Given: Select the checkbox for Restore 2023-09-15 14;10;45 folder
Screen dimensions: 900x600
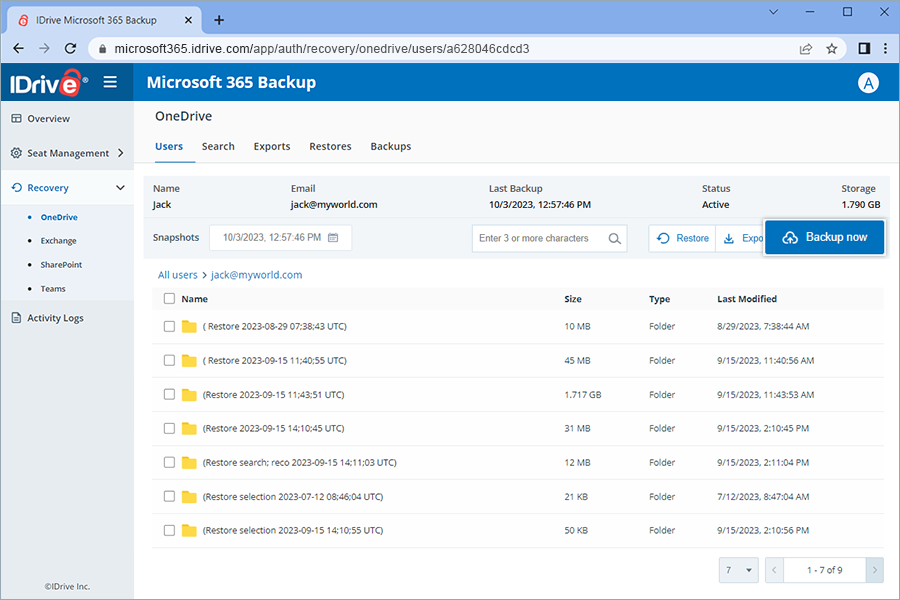Looking at the screenshot, I should (x=169, y=428).
